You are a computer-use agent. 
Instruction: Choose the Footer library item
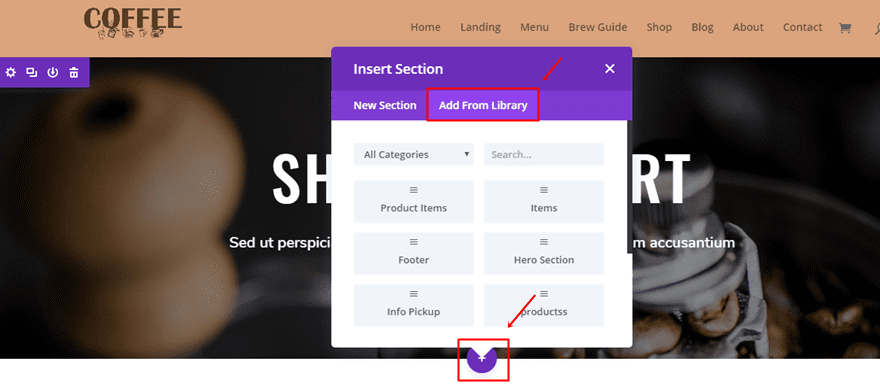(414, 254)
